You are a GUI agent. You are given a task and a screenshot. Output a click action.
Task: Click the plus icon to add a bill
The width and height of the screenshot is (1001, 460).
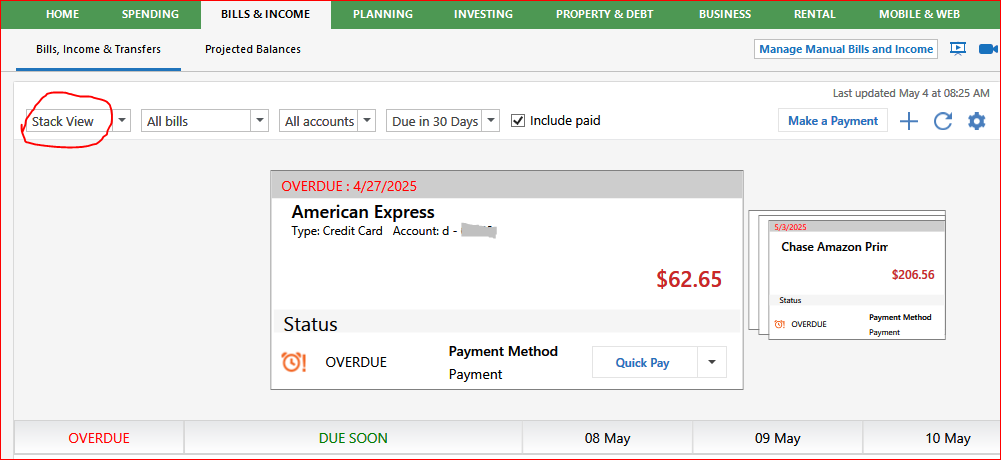coord(908,121)
